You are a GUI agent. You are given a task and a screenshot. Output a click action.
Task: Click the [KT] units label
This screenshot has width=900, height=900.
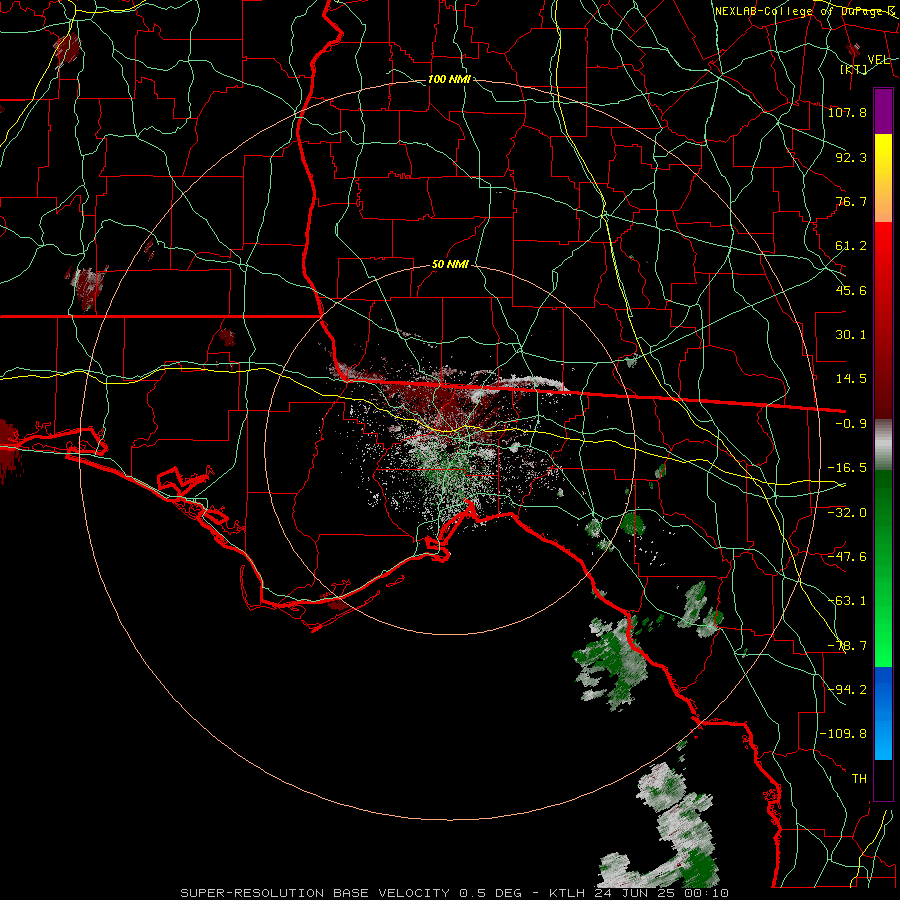click(x=854, y=69)
